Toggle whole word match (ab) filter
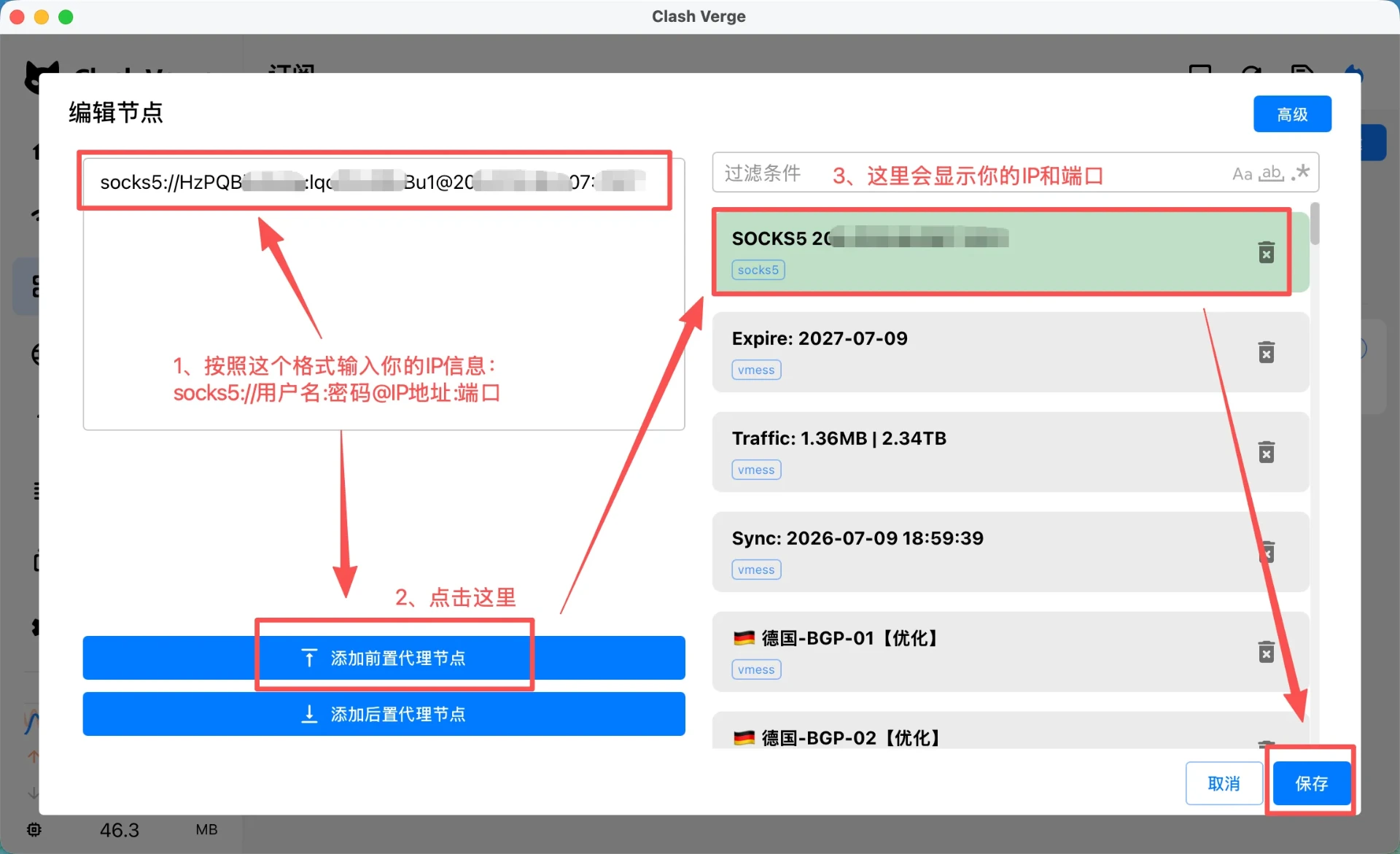Viewport: 1400px width, 854px height. coord(1272,174)
